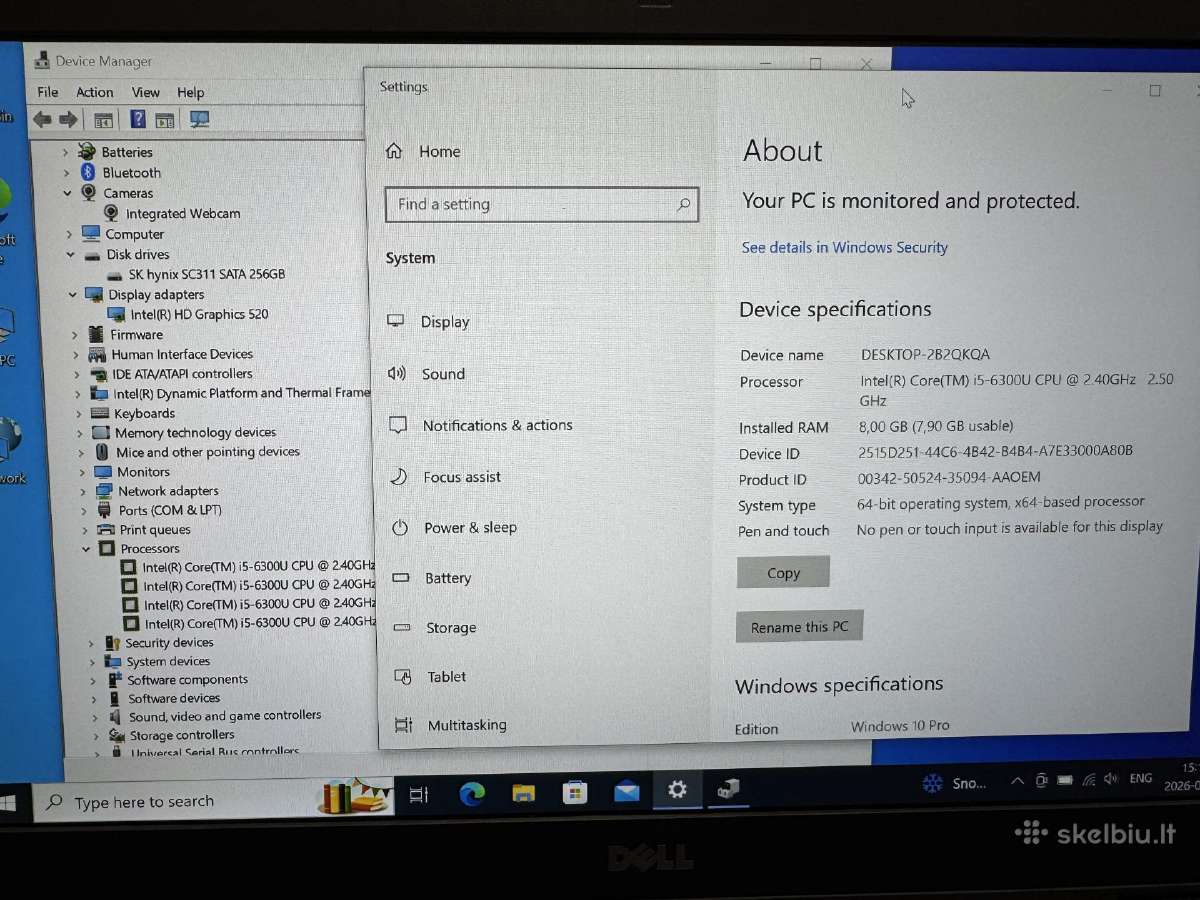
Task: Click the Windows Start button
Action: pyautogui.click(x=9, y=803)
